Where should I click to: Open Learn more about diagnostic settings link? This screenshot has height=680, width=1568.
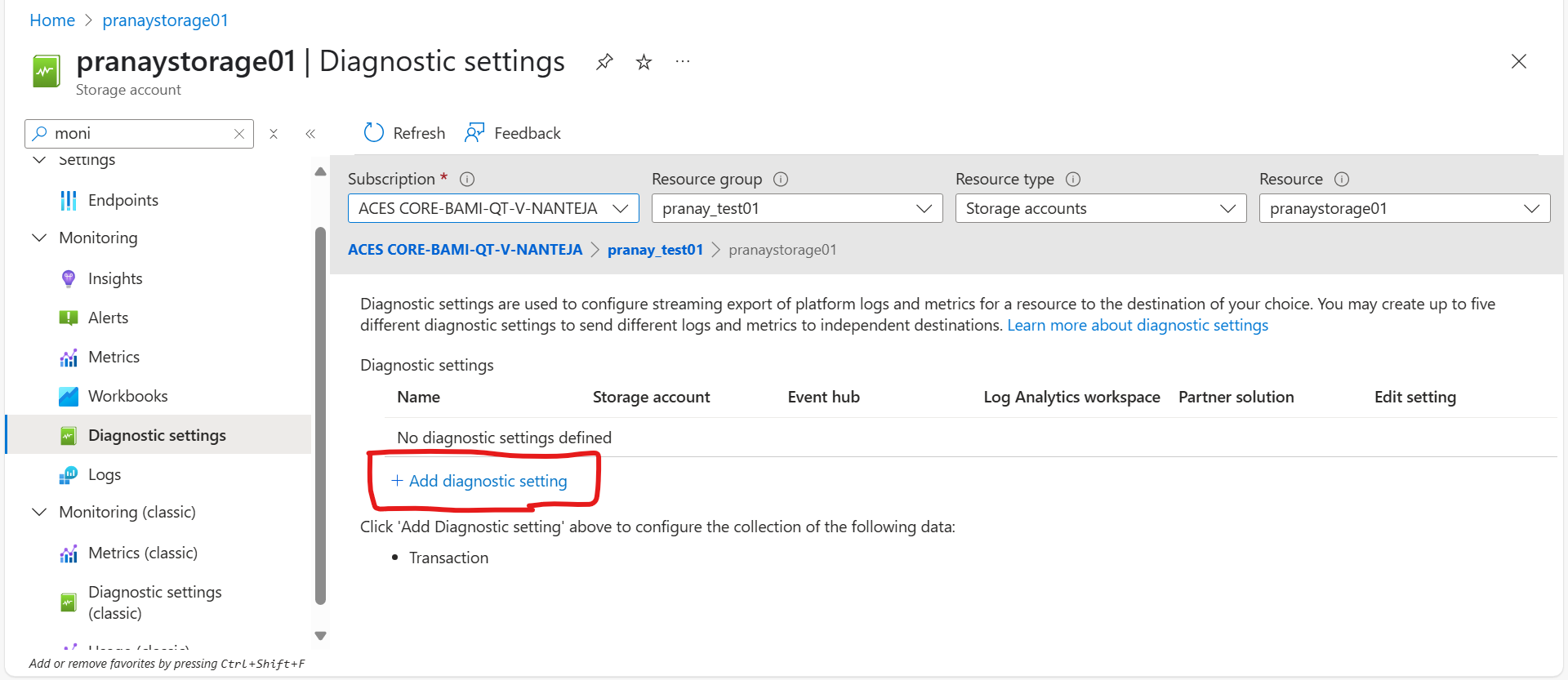1138,325
